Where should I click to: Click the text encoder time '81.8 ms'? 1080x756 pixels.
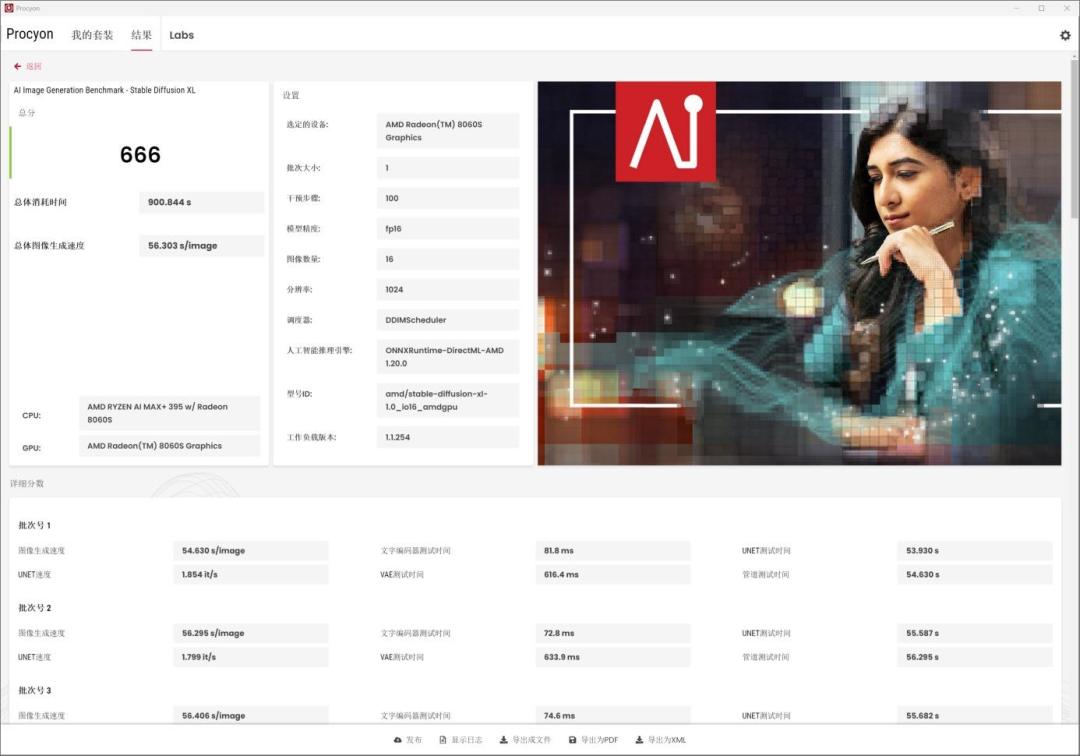tap(613, 551)
